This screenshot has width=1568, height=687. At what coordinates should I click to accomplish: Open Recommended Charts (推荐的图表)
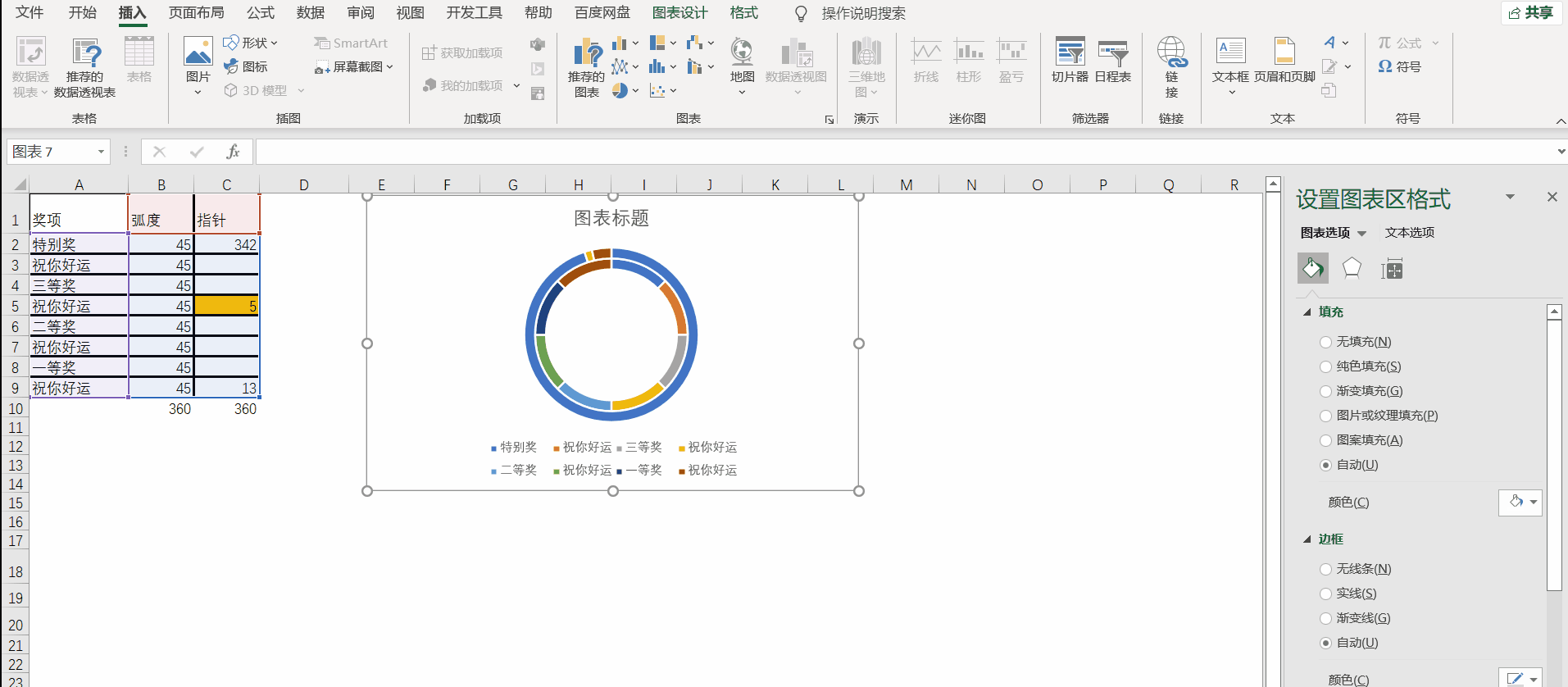pyautogui.click(x=587, y=67)
